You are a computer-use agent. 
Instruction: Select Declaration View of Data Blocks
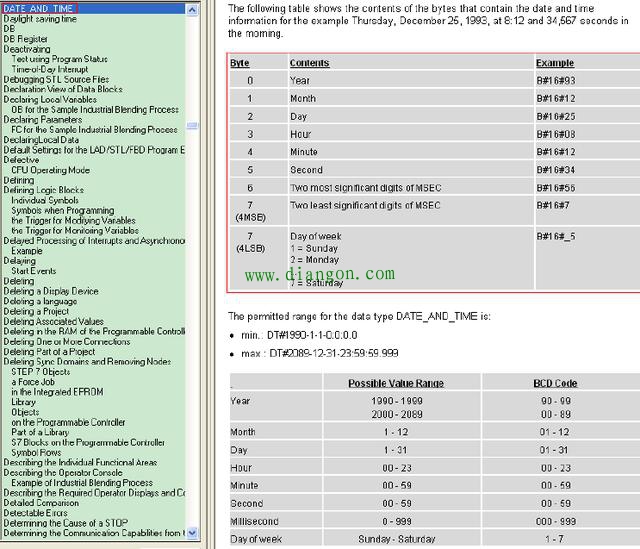[x=63, y=89]
